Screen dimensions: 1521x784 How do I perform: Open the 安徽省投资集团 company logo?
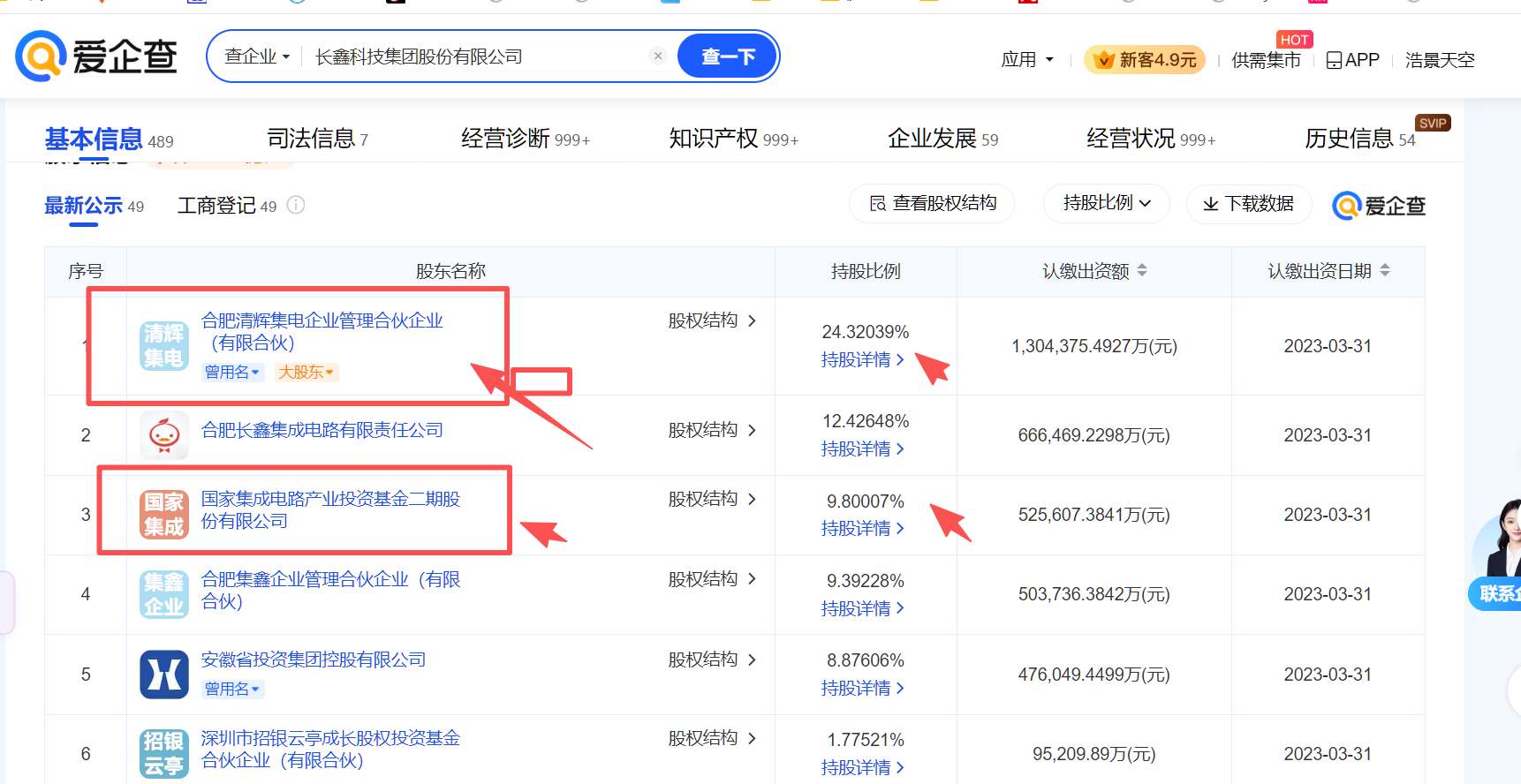coord(164,675)
